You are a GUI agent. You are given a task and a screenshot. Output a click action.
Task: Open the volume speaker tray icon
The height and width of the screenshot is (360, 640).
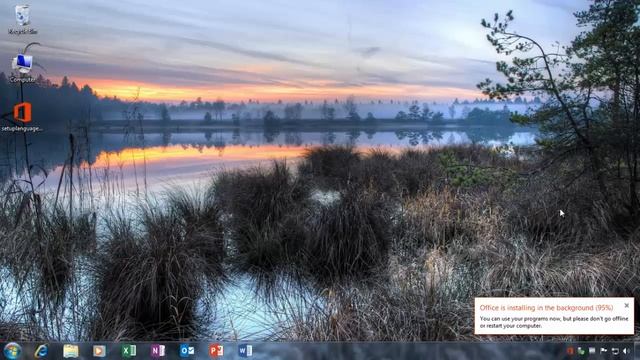627,351
